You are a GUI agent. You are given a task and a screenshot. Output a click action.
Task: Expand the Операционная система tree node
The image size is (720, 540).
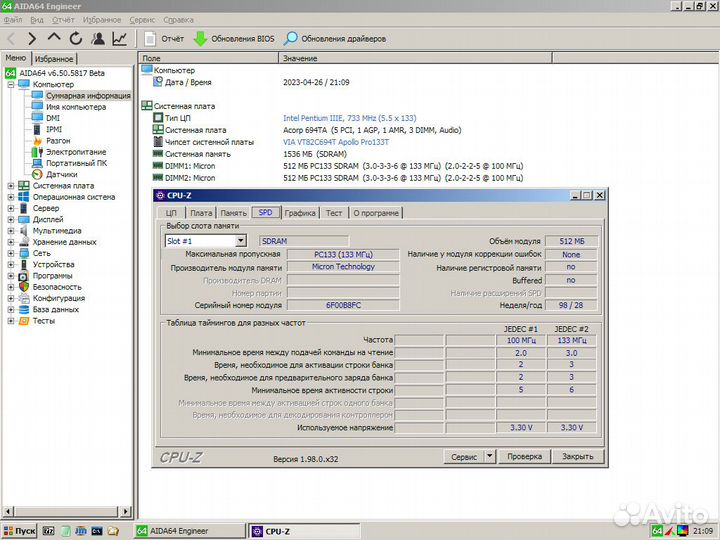11,197
